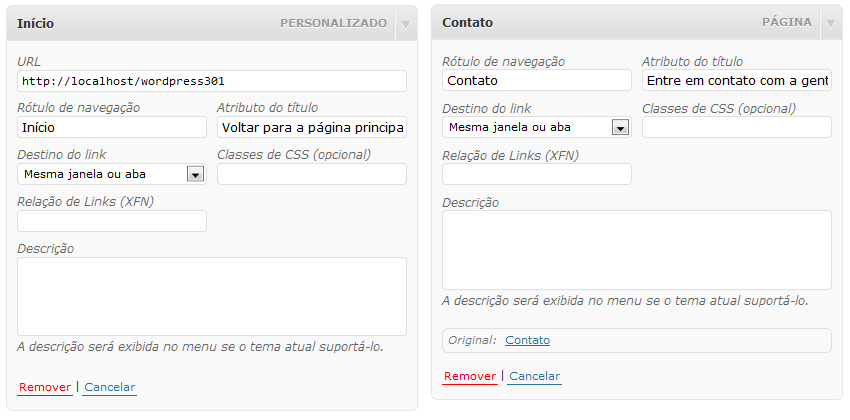Click Classes de CSS field in Início panel
The image size is (850, 420).
(312, 174)
